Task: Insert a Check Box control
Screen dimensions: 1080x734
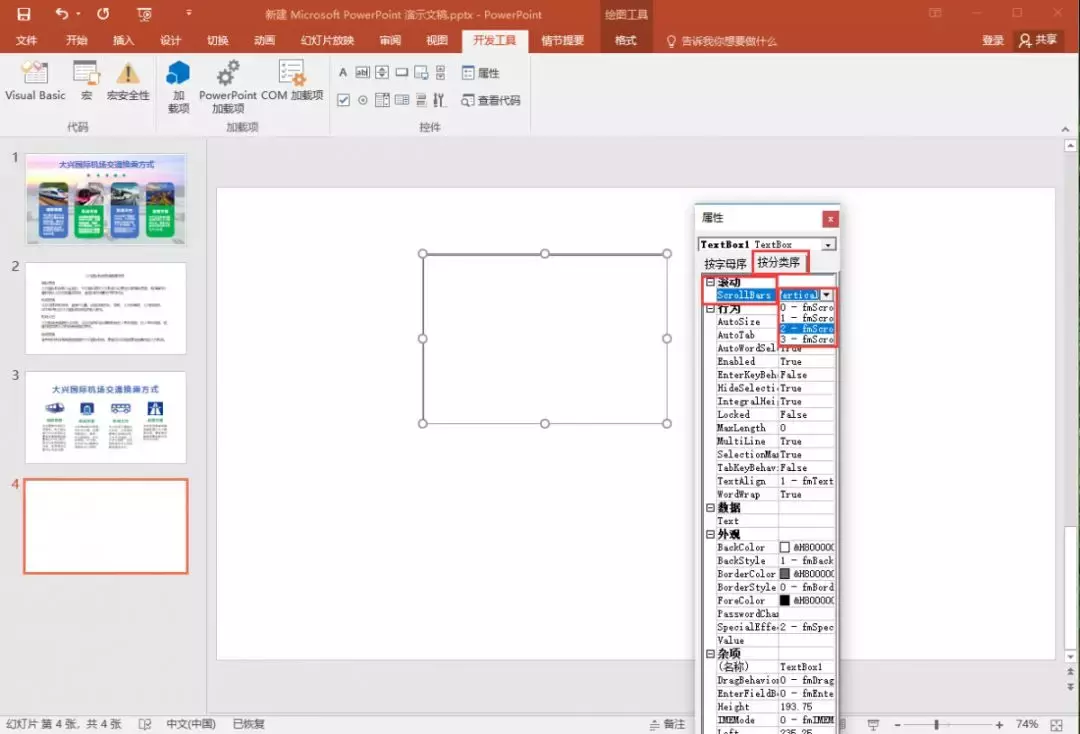Action: click(343, 100)
